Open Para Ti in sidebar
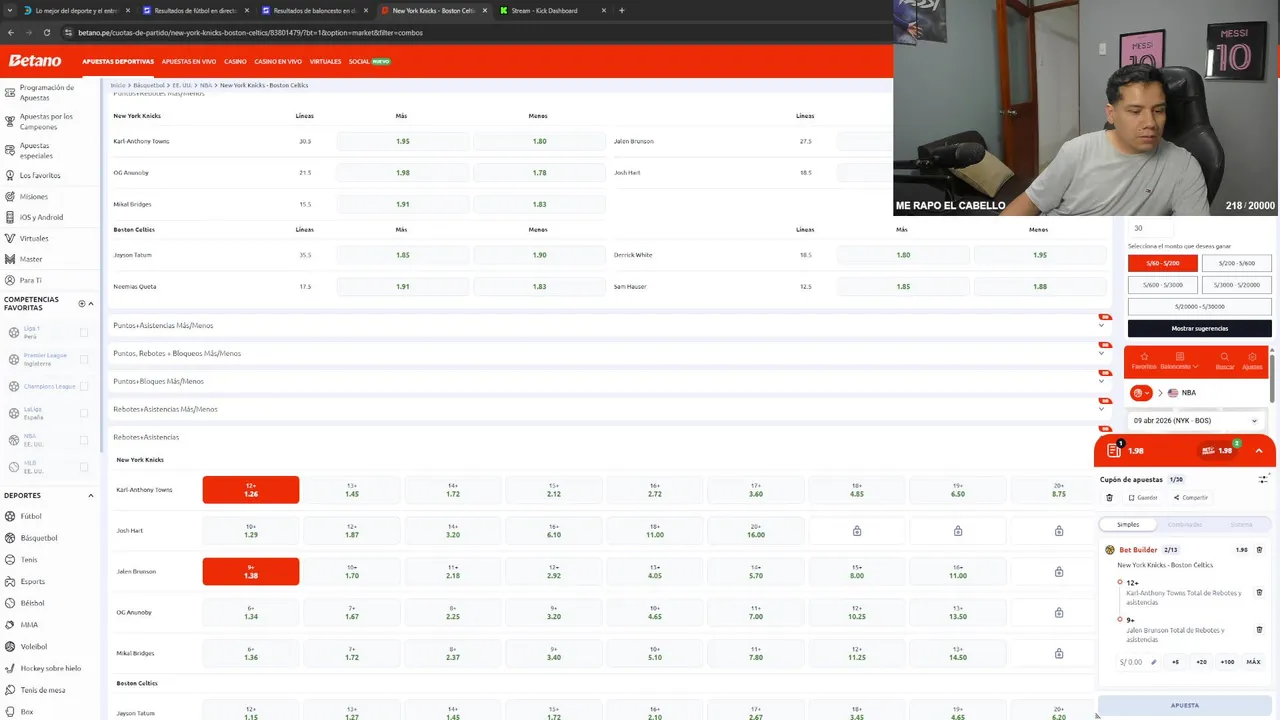 click(x=30, y=280)
